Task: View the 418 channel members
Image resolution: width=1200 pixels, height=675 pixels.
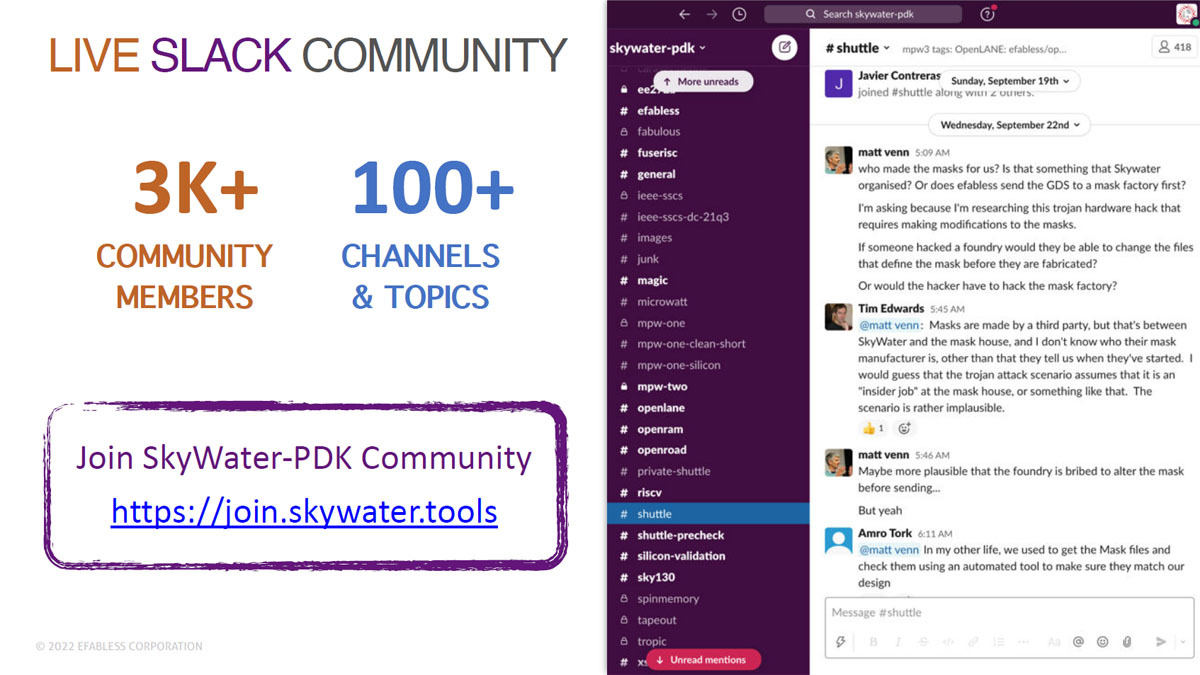Action: click(x=1173, y=47)
